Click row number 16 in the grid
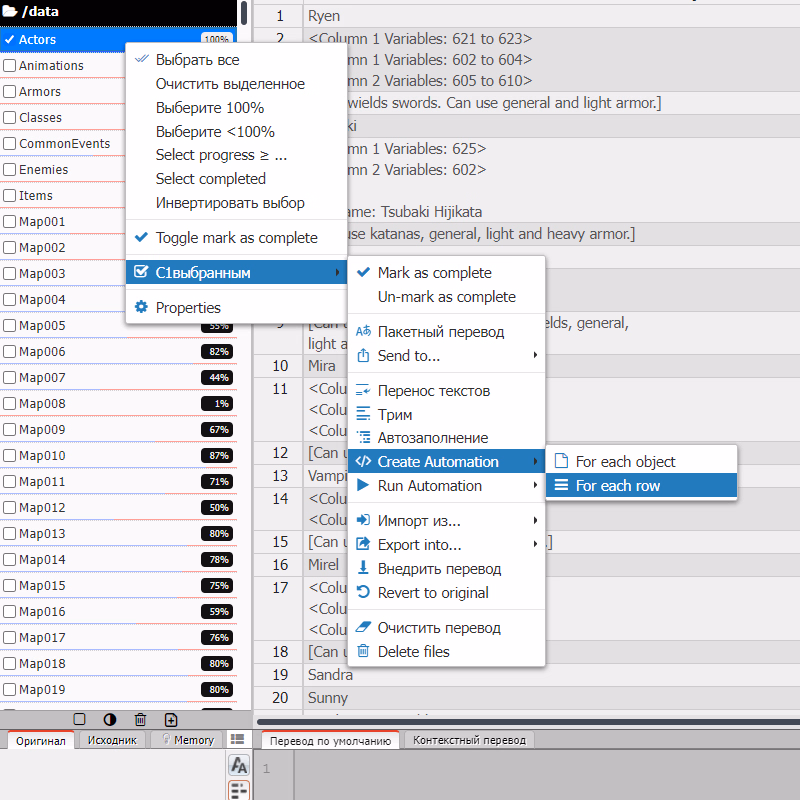Image resolution: width=800 pixels, height=800 pixels. (280, 565)
